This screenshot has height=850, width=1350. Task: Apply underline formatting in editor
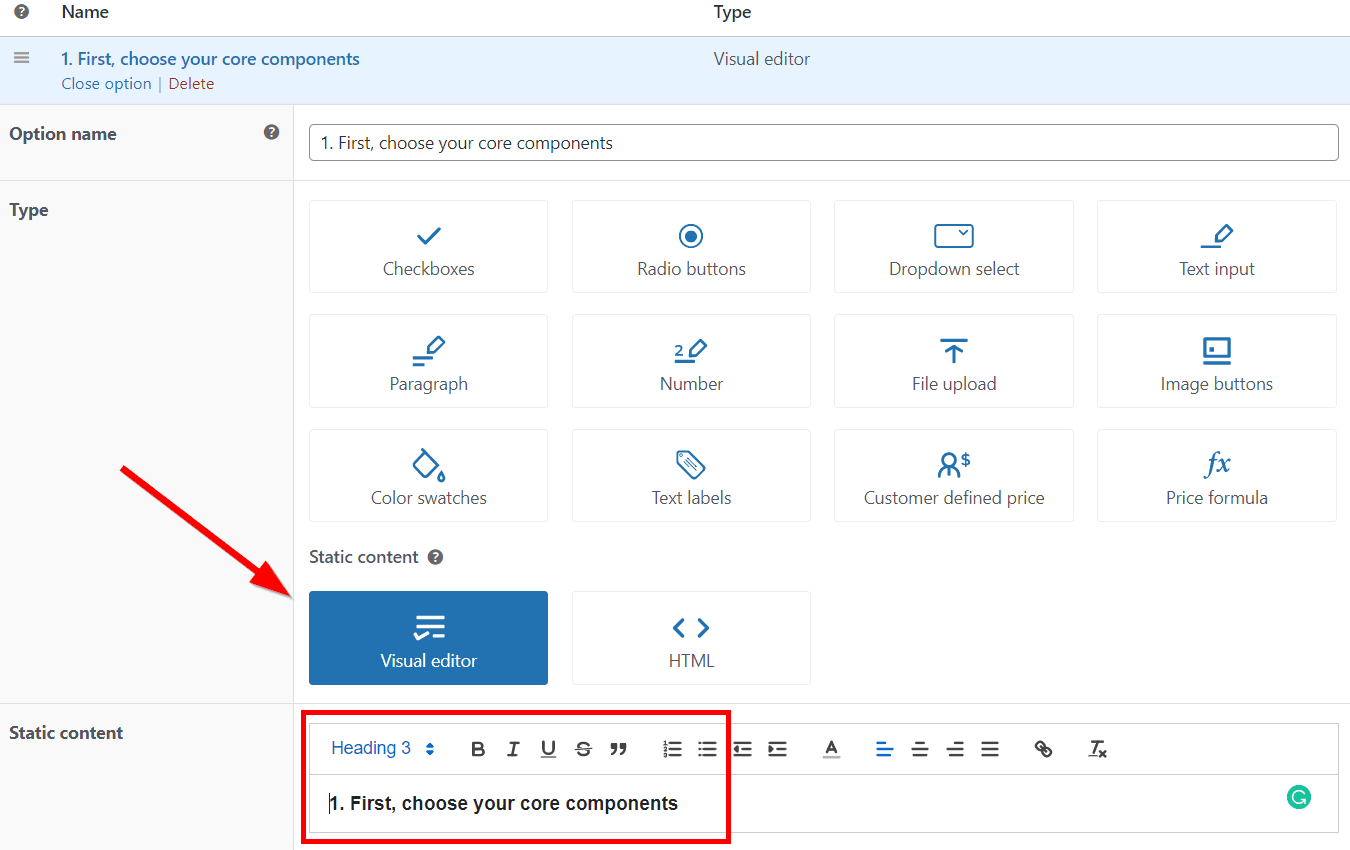548,749
